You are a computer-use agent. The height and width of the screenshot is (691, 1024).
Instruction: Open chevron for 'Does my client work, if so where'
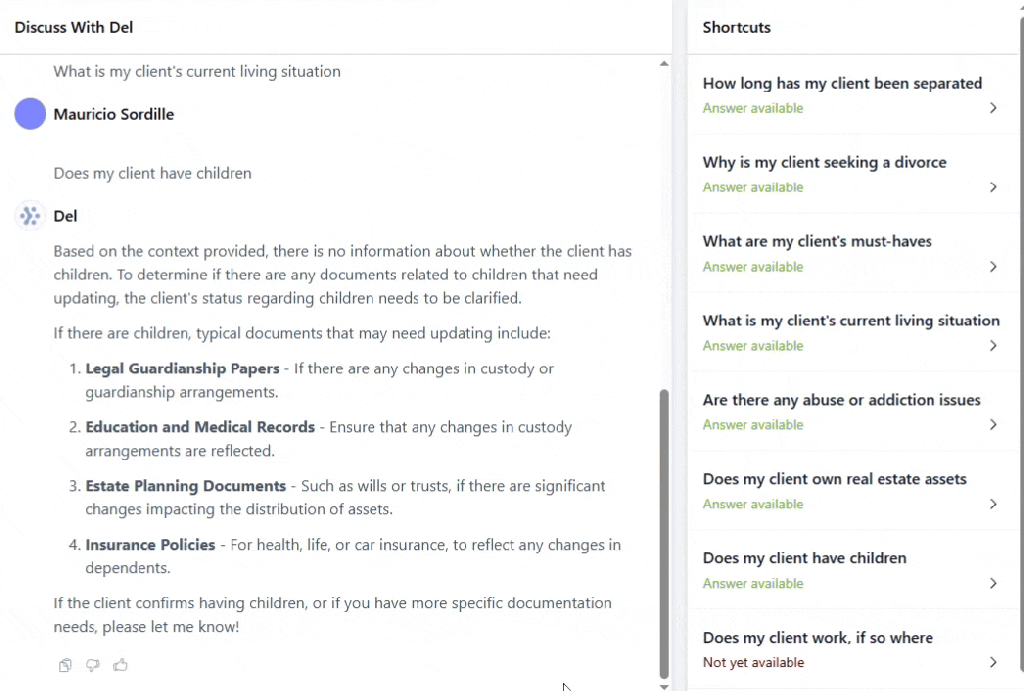(x=993, y=662)
